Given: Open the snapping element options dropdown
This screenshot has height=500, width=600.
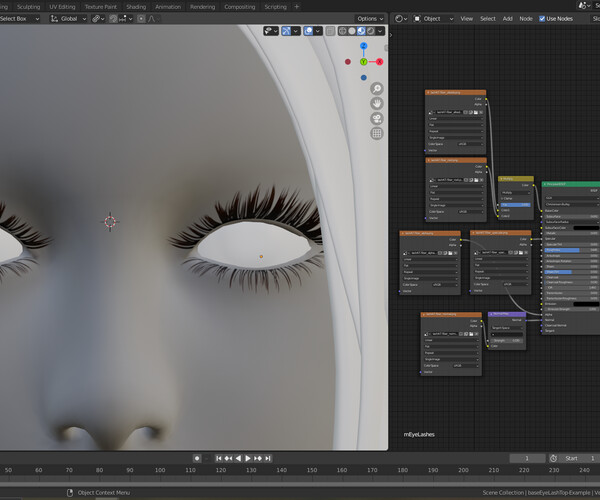Looking at the screenshot, I should click(126, 19).
